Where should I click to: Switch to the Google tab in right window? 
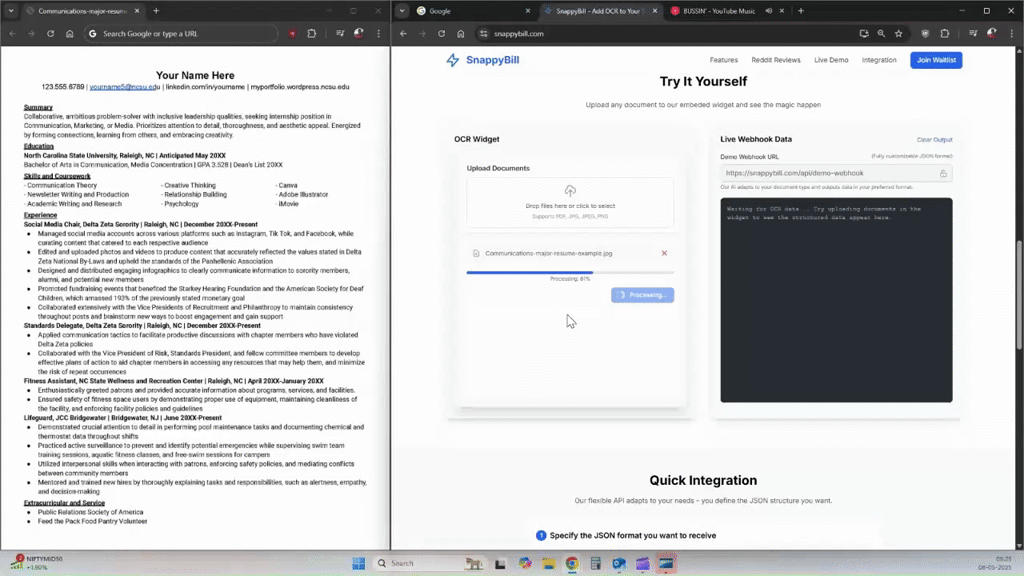click(473, 11)
